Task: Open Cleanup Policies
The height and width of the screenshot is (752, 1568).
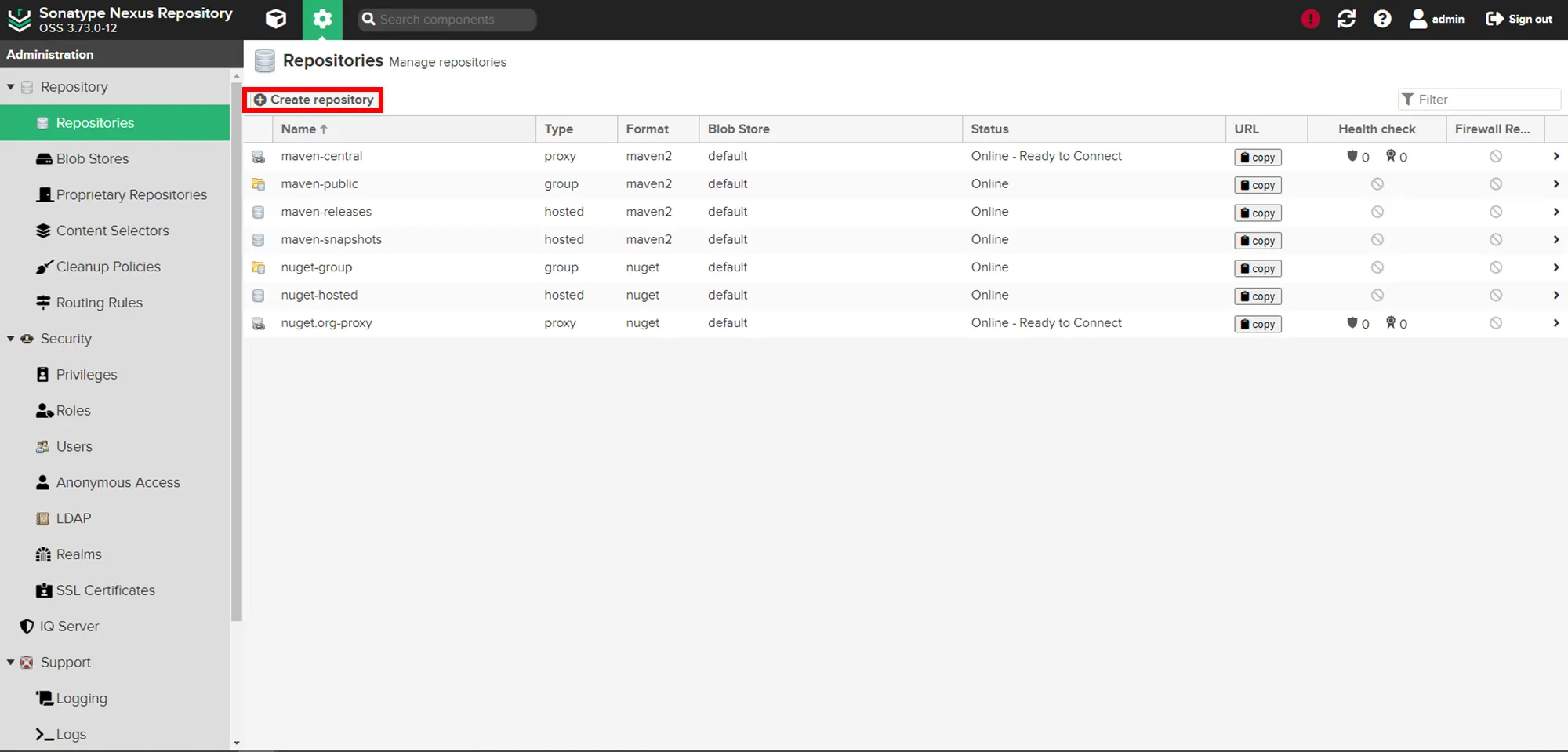Action: coord(98,267)
